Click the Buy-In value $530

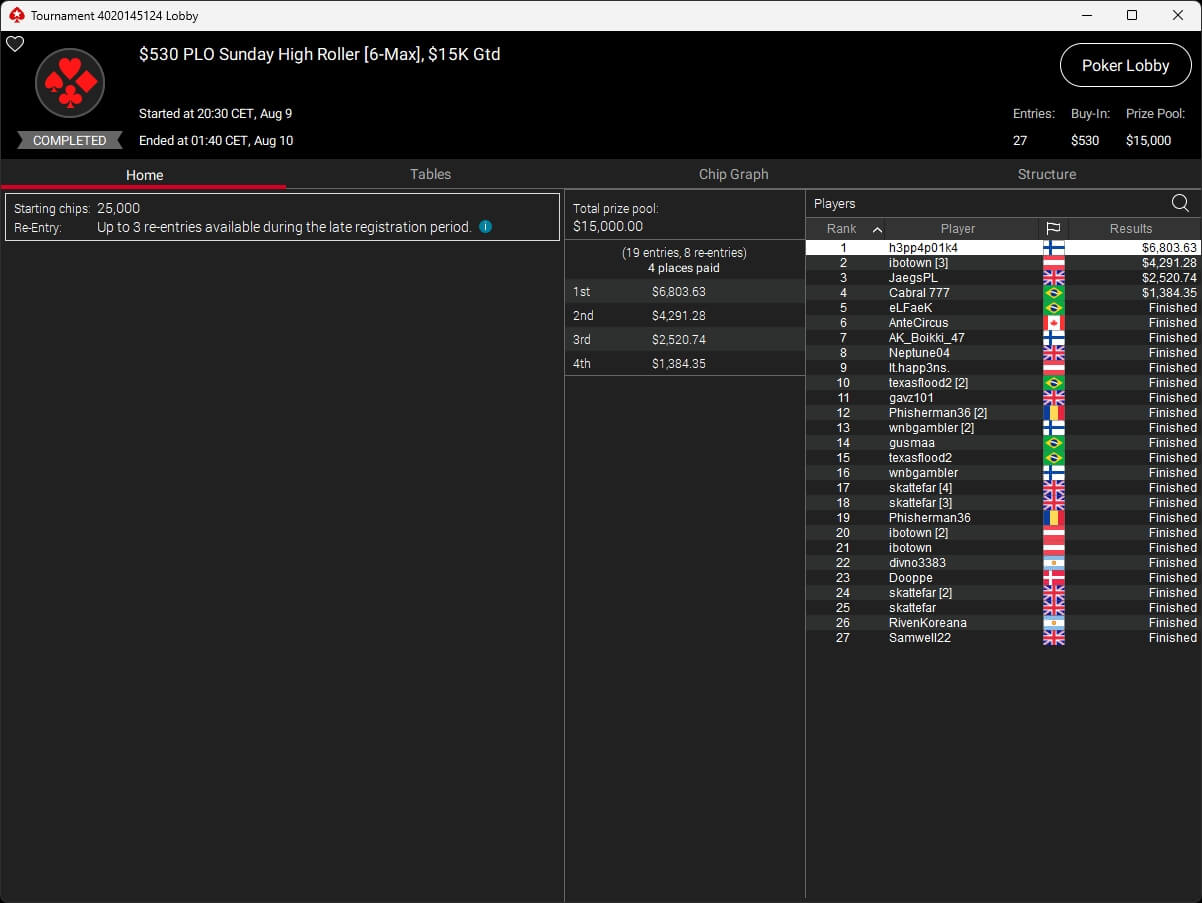pyautogui.click(x=1085, y=141)
